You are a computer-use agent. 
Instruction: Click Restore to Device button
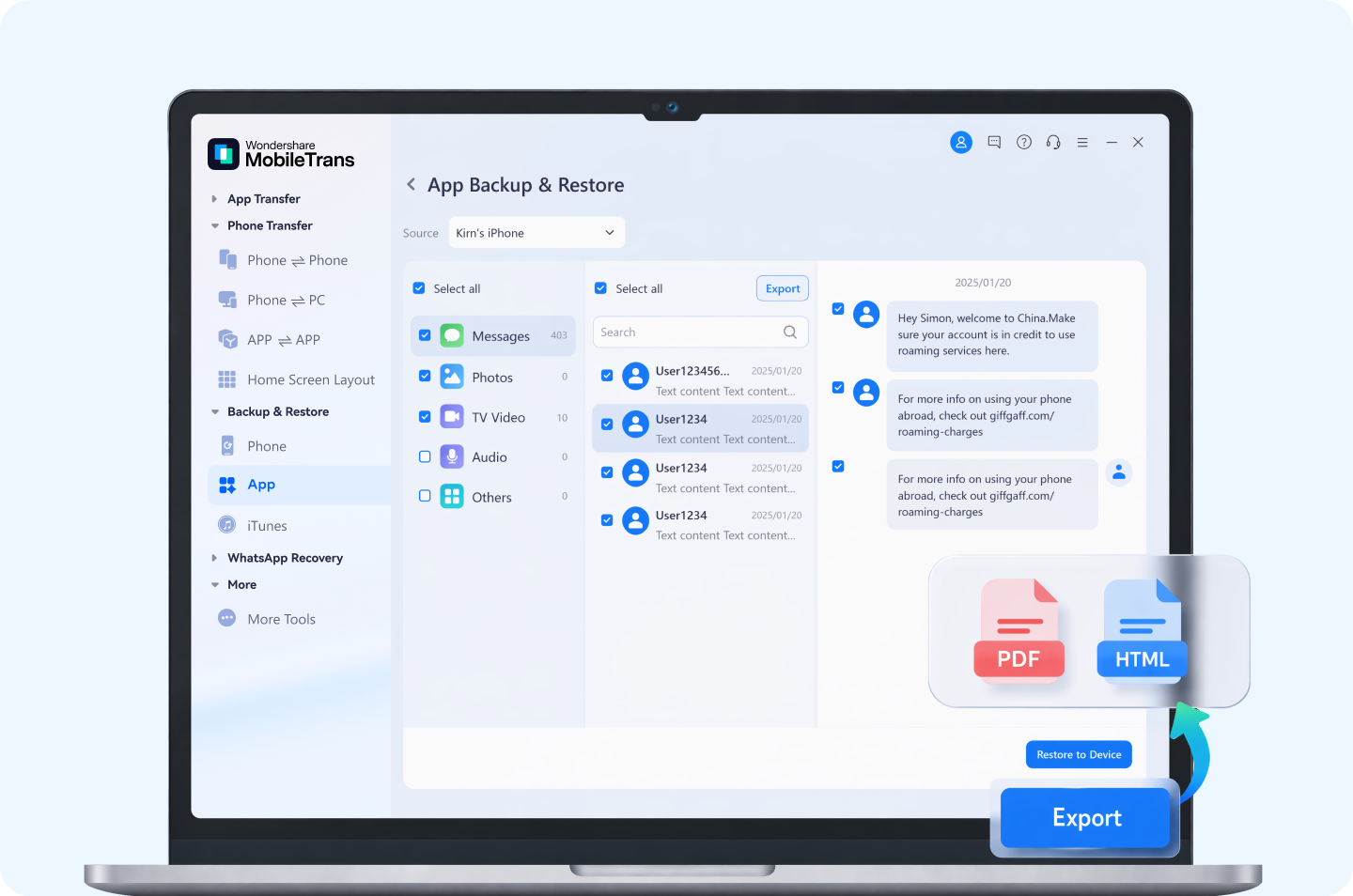(x=1079, y=754)
